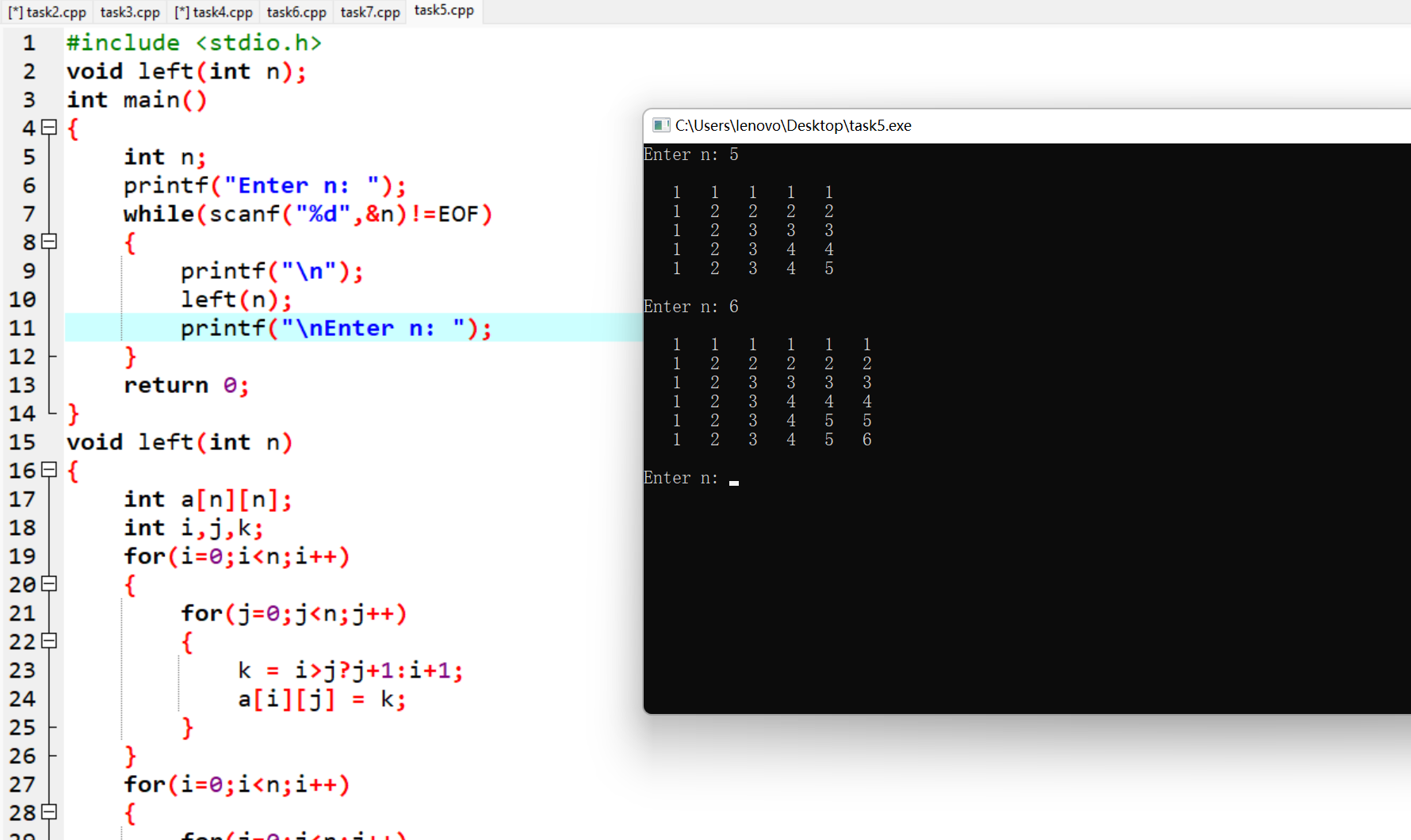Click the 'int a[n][n];' line

[208, 499]
